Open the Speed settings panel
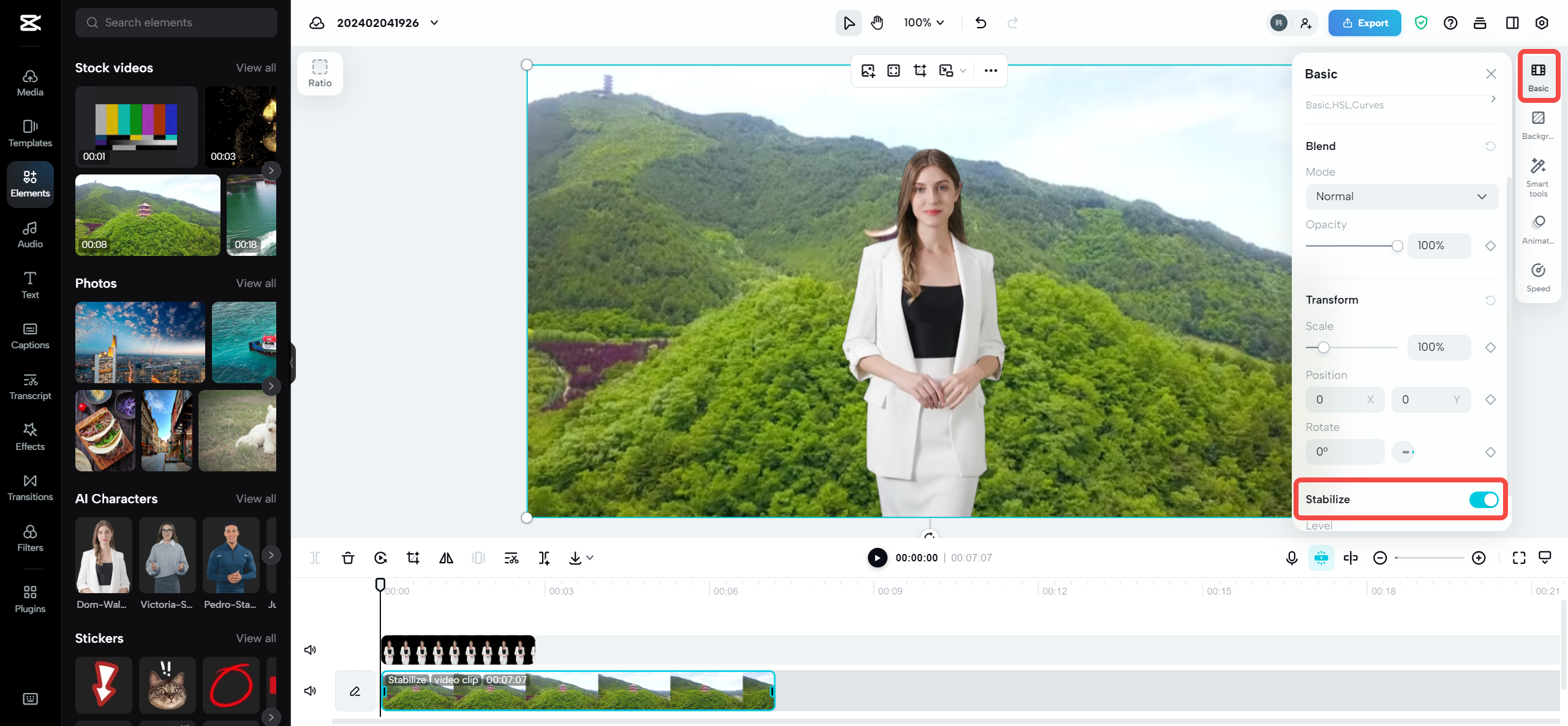 [x=1539, y=277]
